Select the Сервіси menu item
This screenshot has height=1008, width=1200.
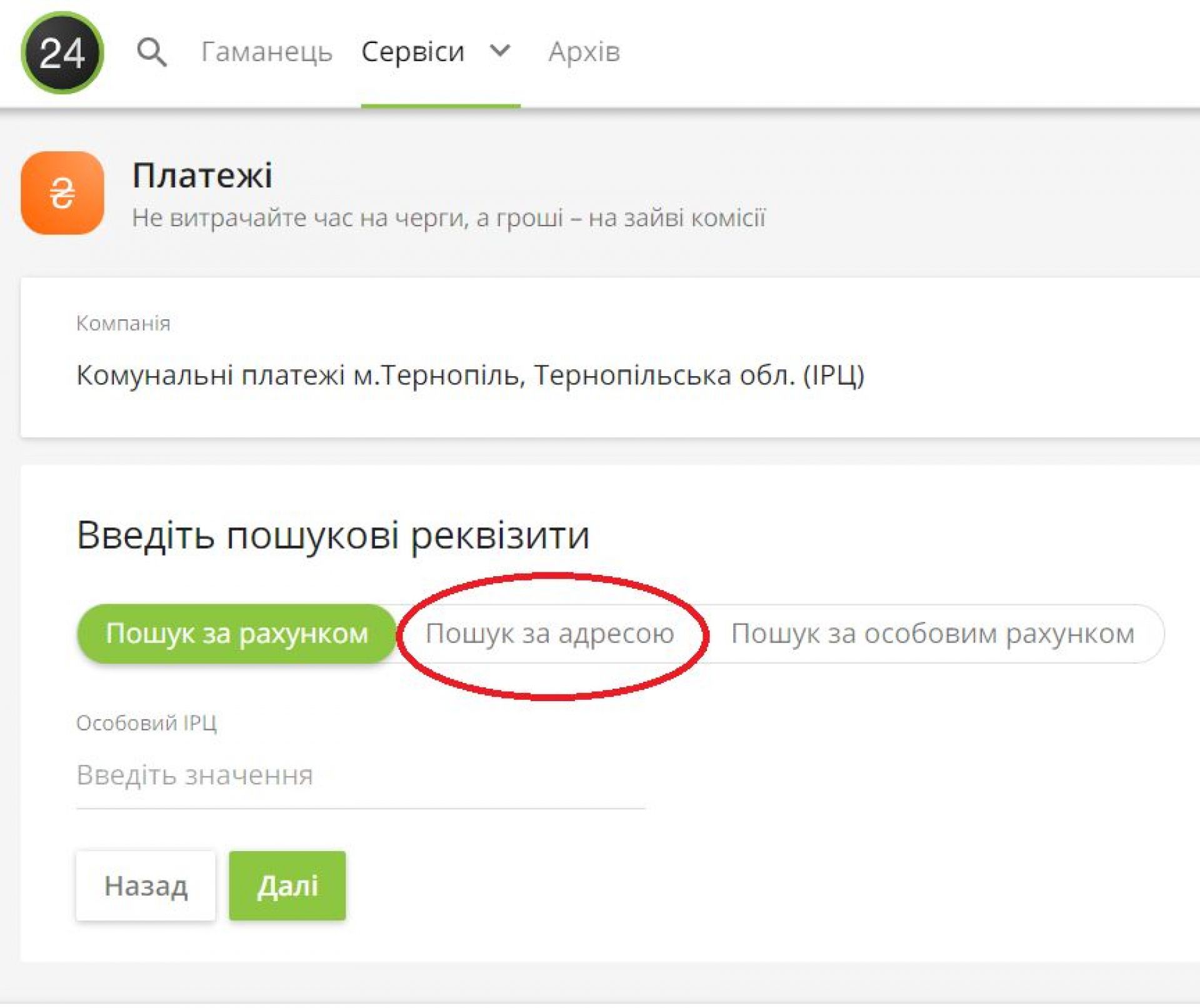(x=412, y=52)
